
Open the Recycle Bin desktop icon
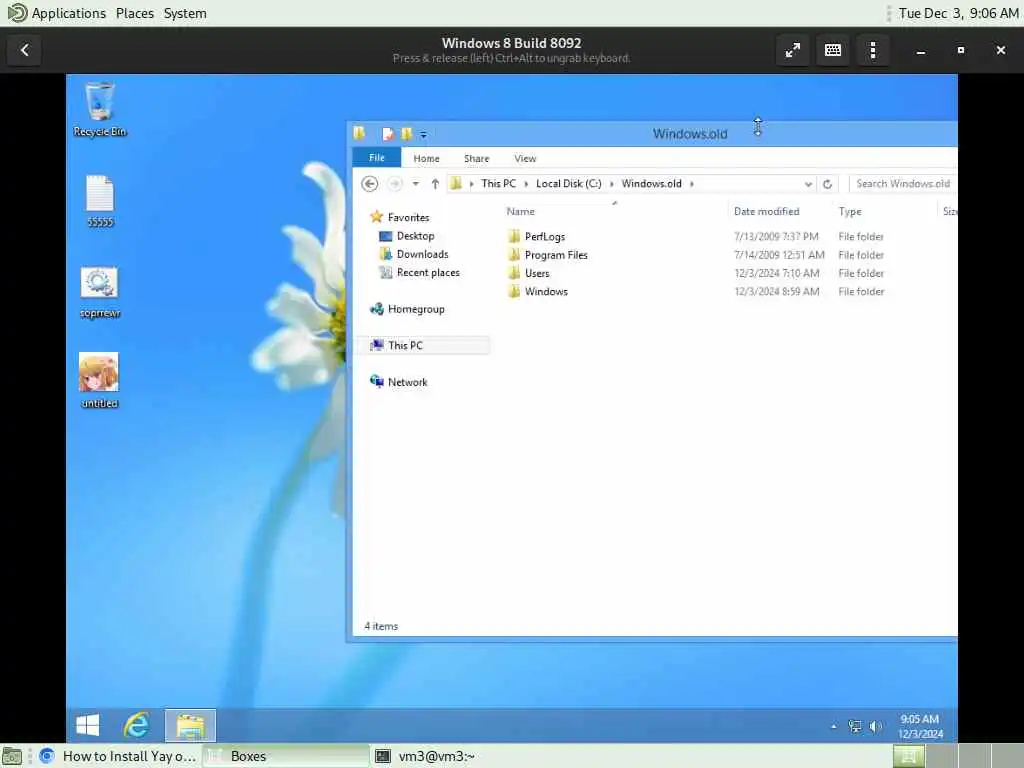pos(99,109)
